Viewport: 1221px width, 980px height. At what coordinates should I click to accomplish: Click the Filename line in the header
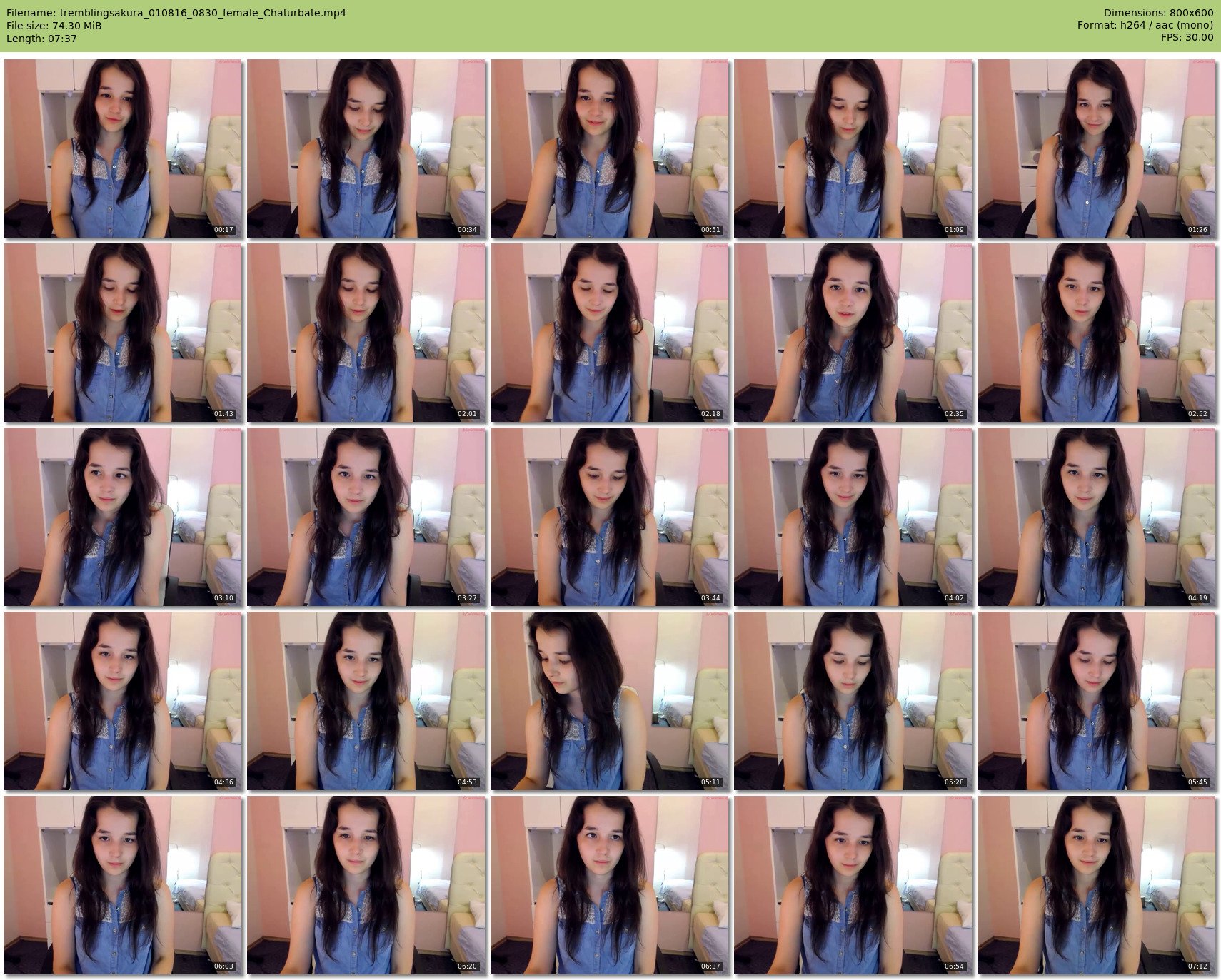[x=176, y=13]
